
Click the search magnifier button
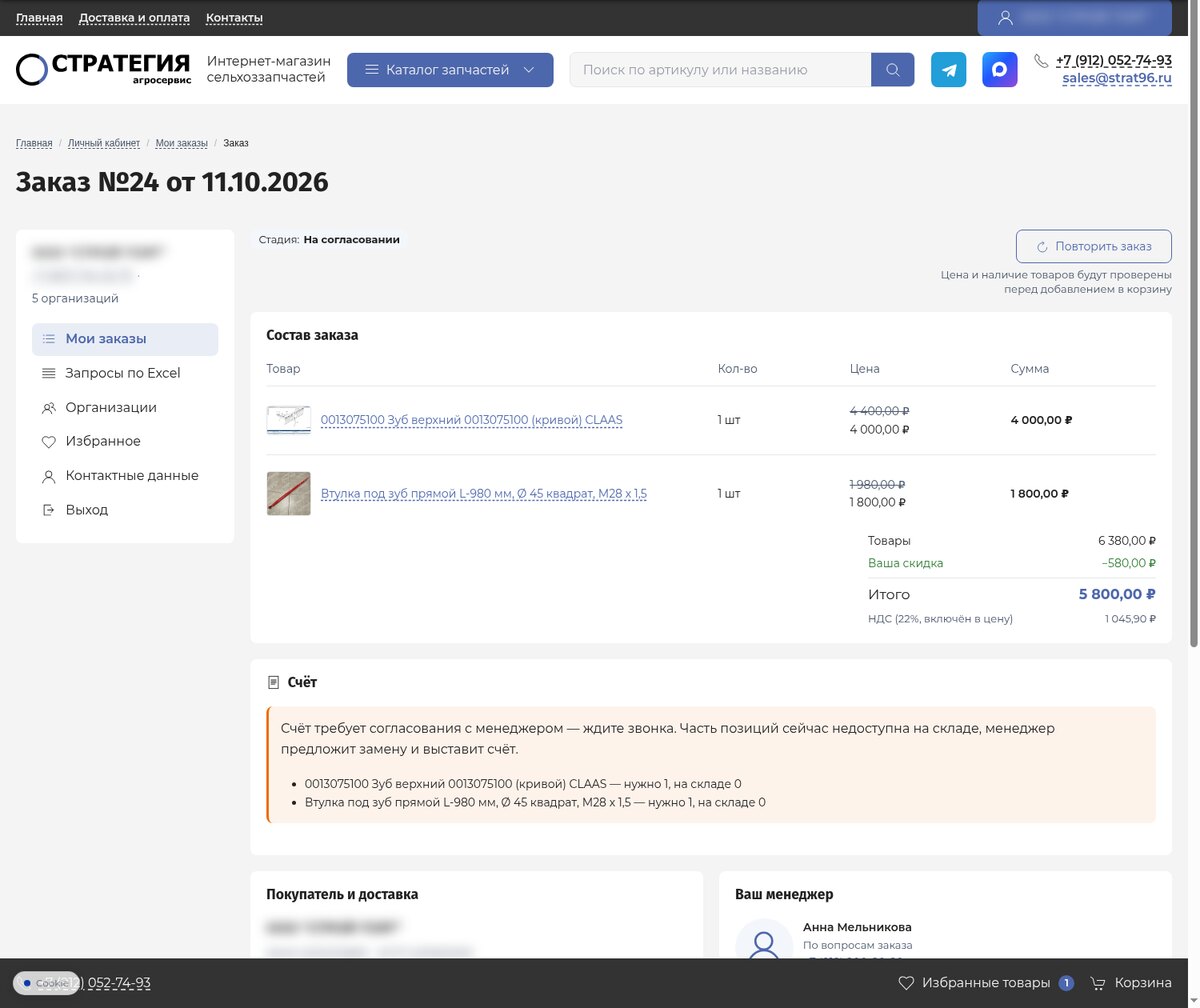pyautogui.click(x=893, y=70)
